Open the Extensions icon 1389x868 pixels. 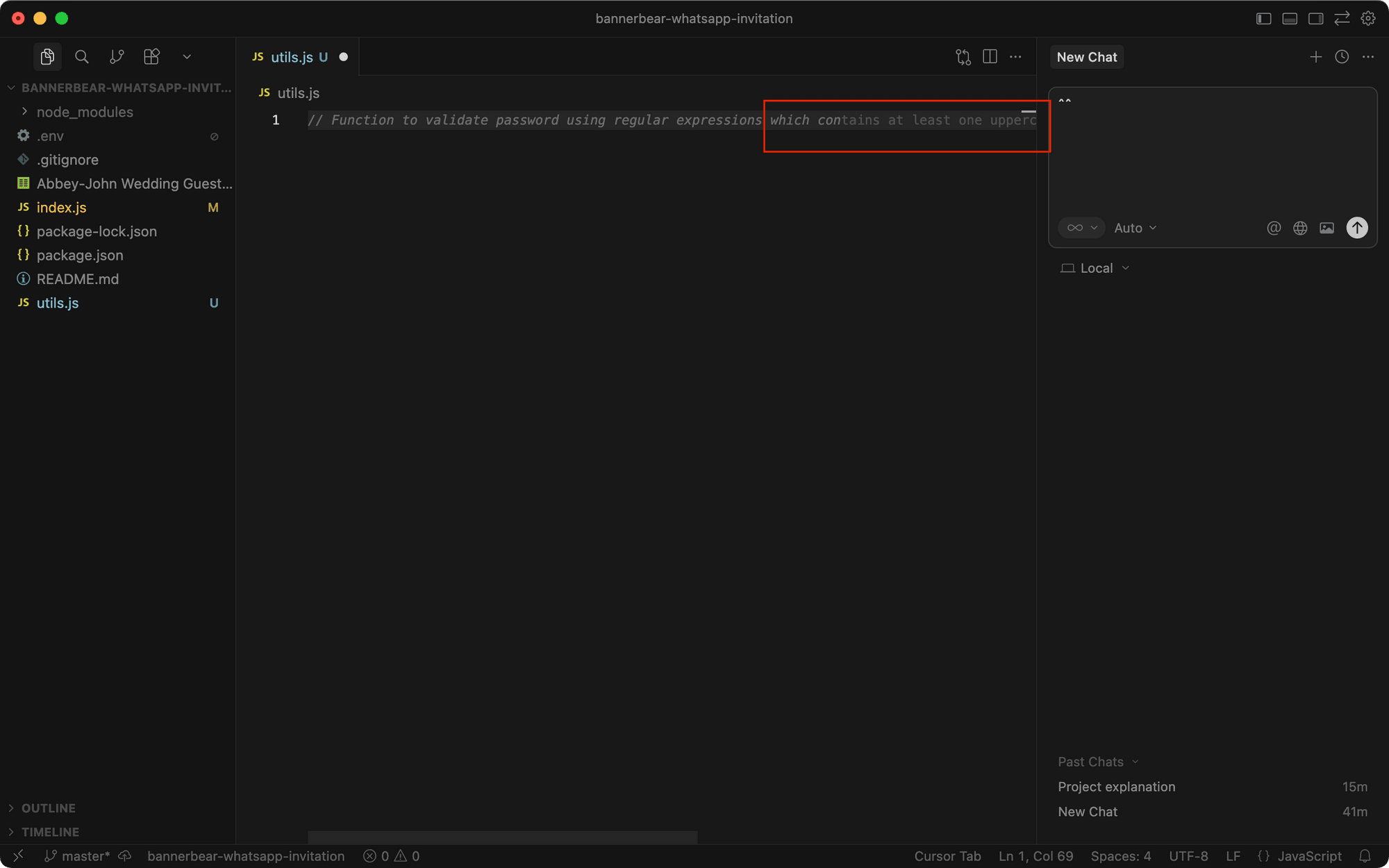click(151, 56)
